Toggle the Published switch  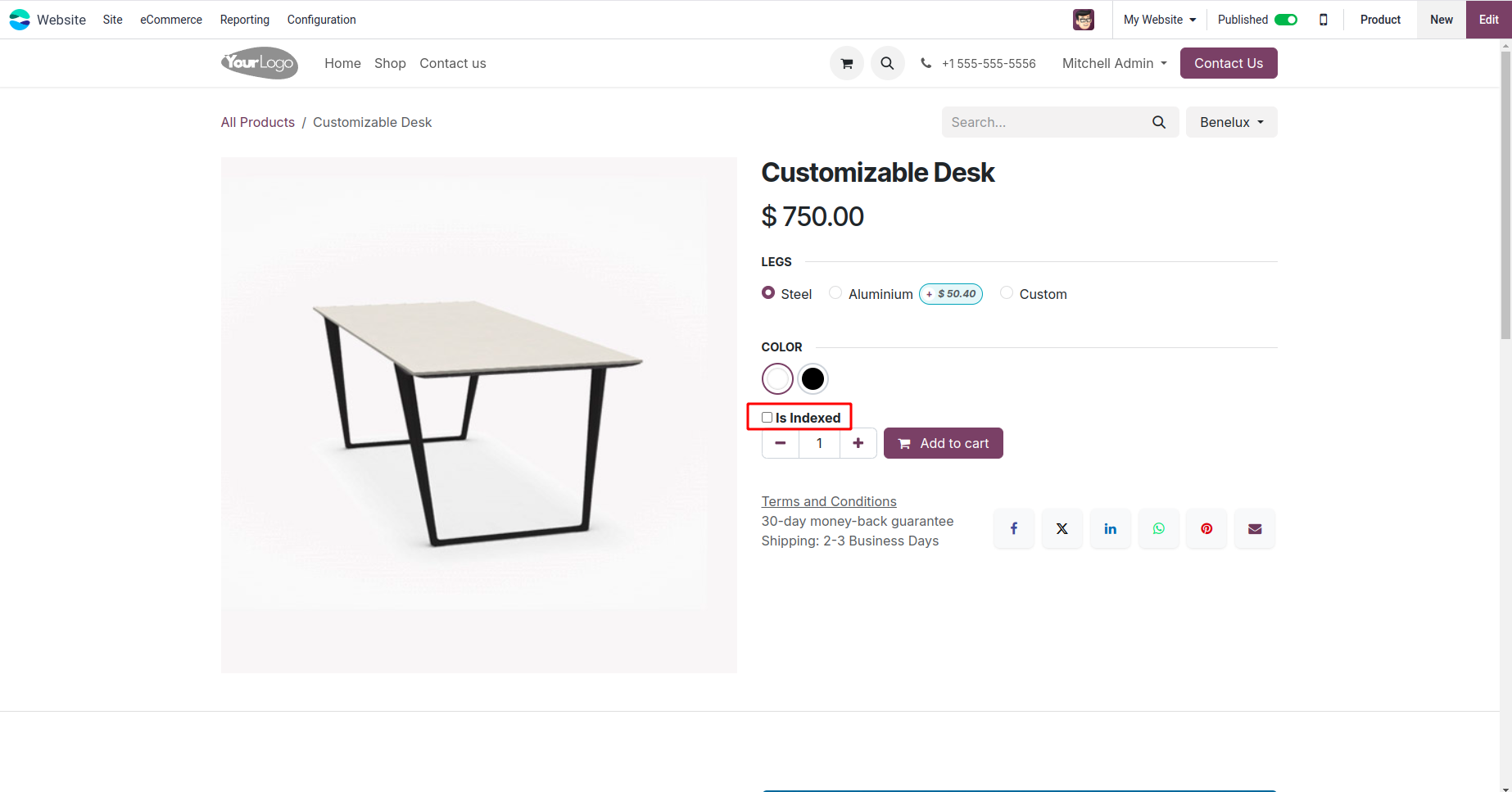point(1286,20)
